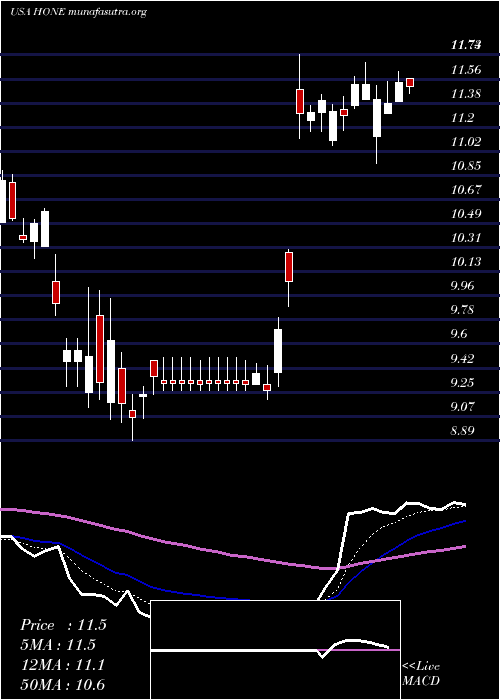Screen dimensions: 500x700
Task: Click the last small red candlestick
Action: pyautogui.click(x=410, y=82)
